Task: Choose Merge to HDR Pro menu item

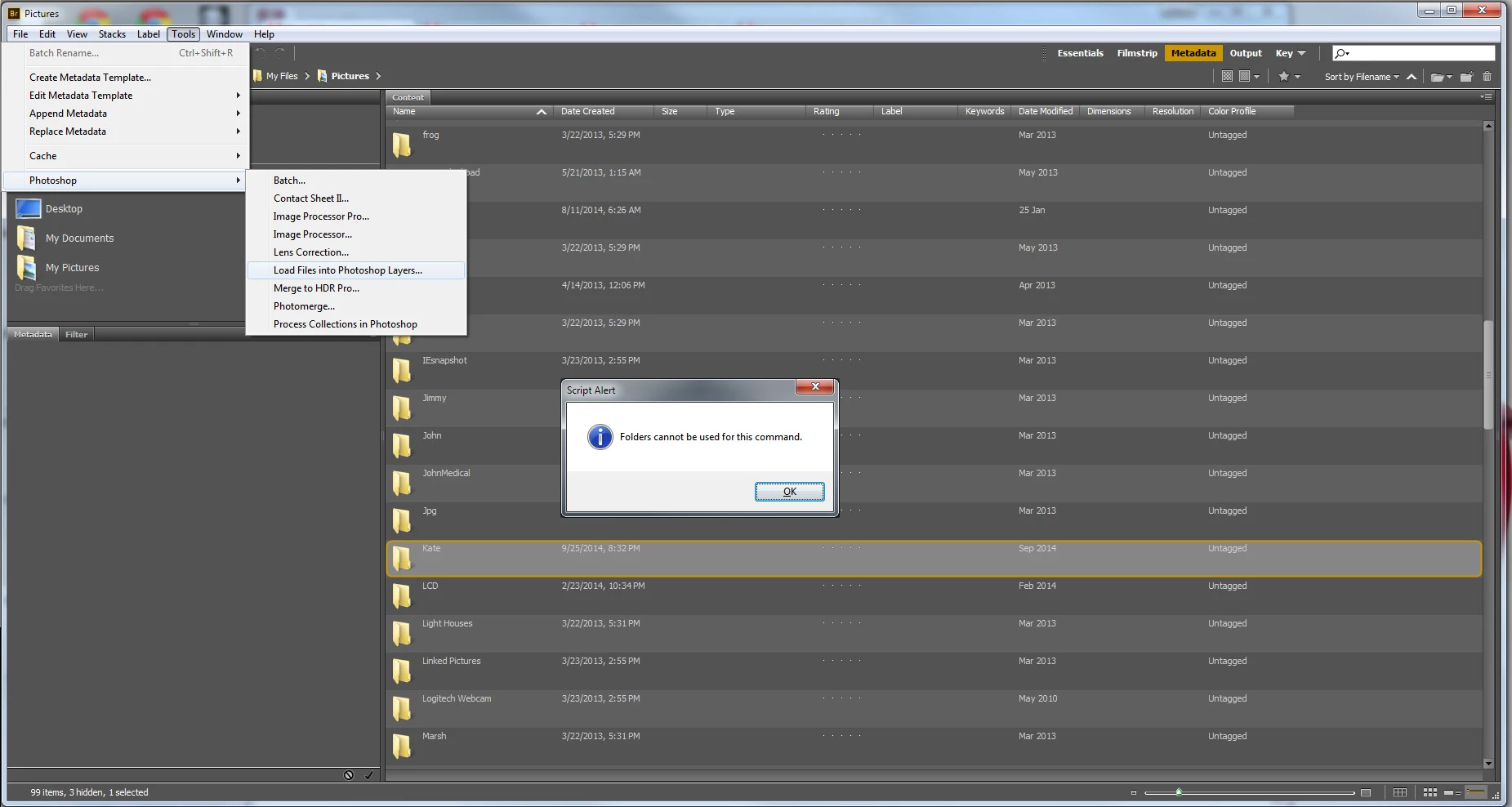Action: 356,288
